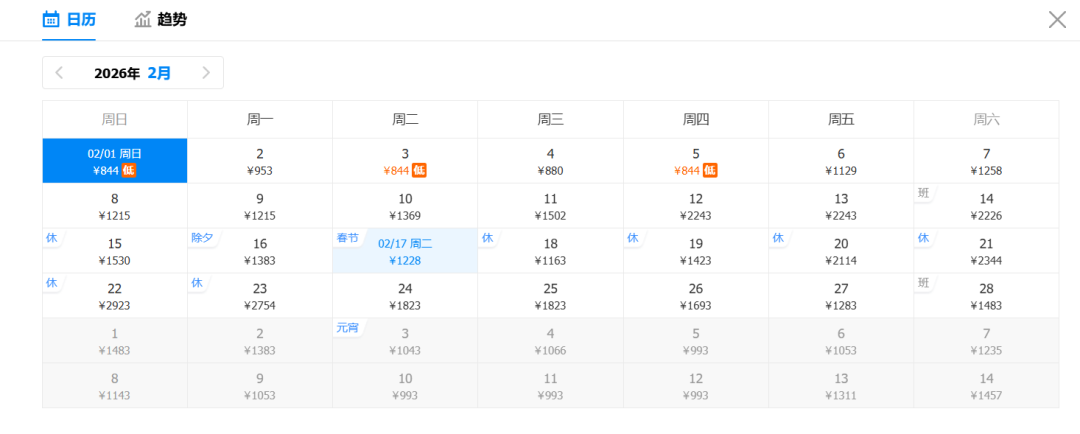
Task: Go to previous month with left chevron
Action: pyautogui.click(x=59, y=73)
